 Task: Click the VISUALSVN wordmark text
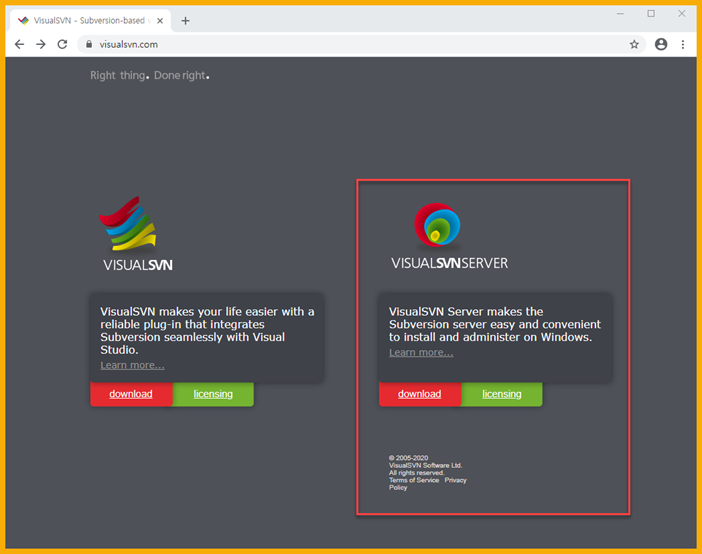point(138,265)
